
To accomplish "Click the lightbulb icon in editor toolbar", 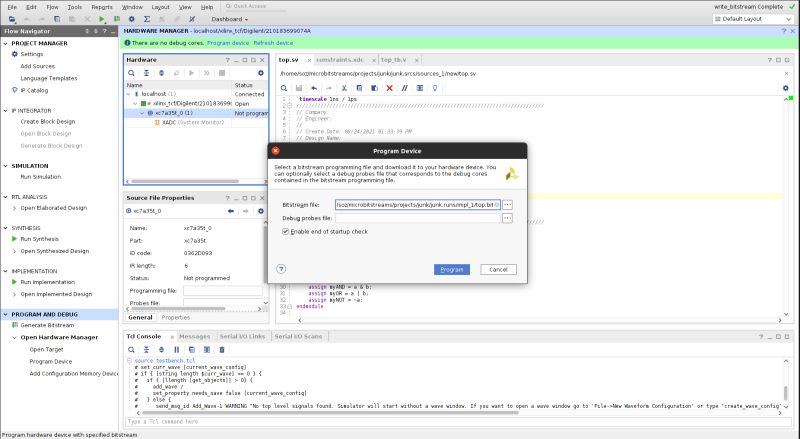I will pos(435,88).
